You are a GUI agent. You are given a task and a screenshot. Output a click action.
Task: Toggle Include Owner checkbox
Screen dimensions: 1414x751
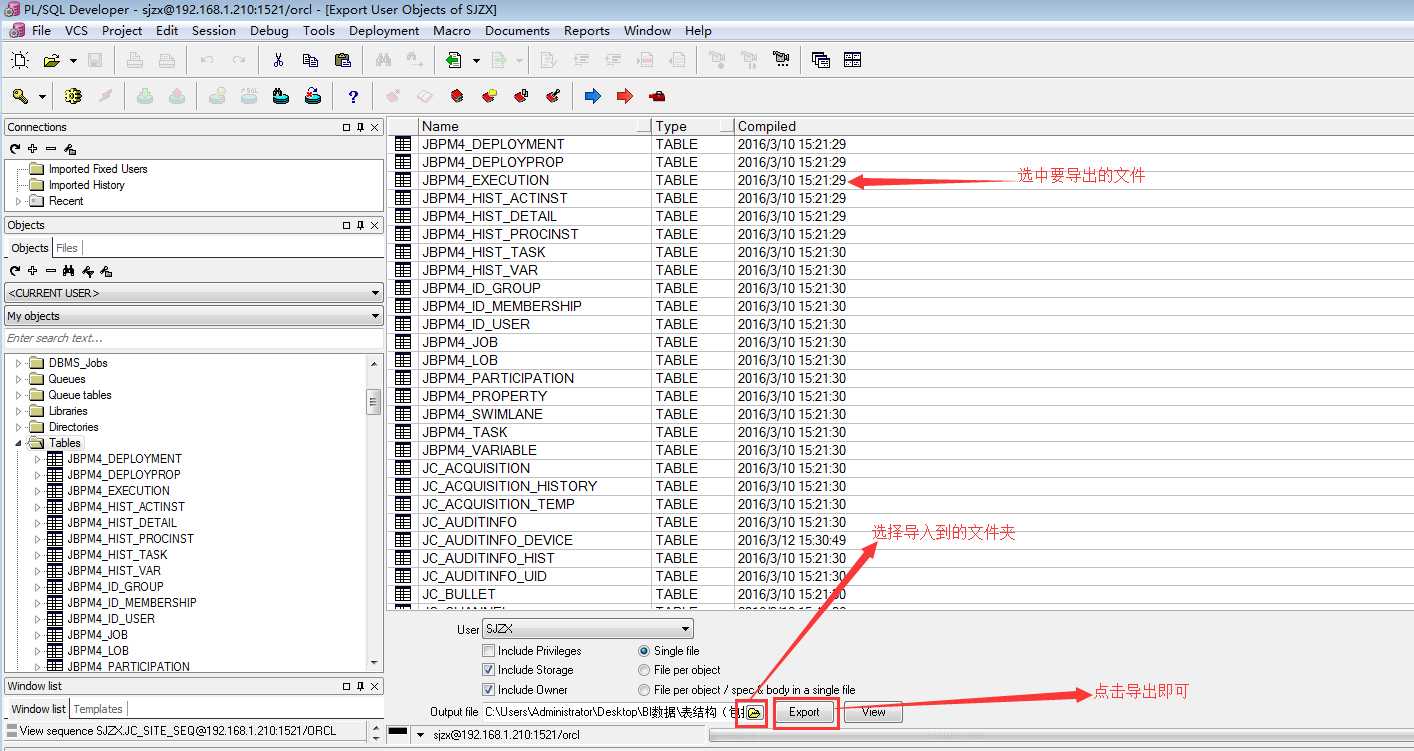tap(489, 690)
